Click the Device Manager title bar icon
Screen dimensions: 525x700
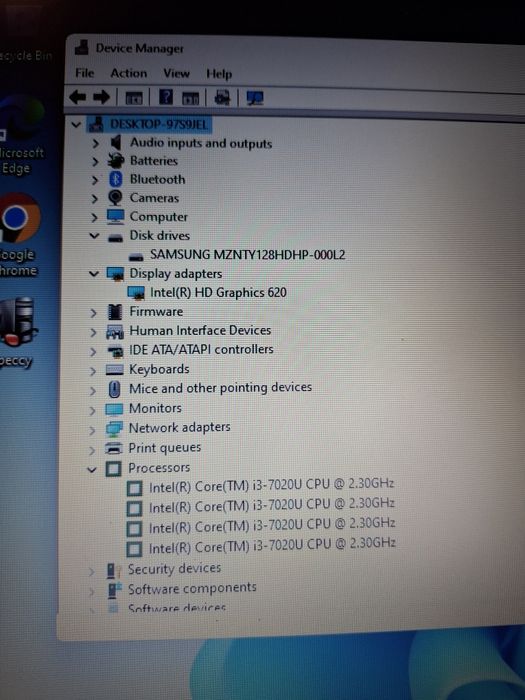point(81,47)
